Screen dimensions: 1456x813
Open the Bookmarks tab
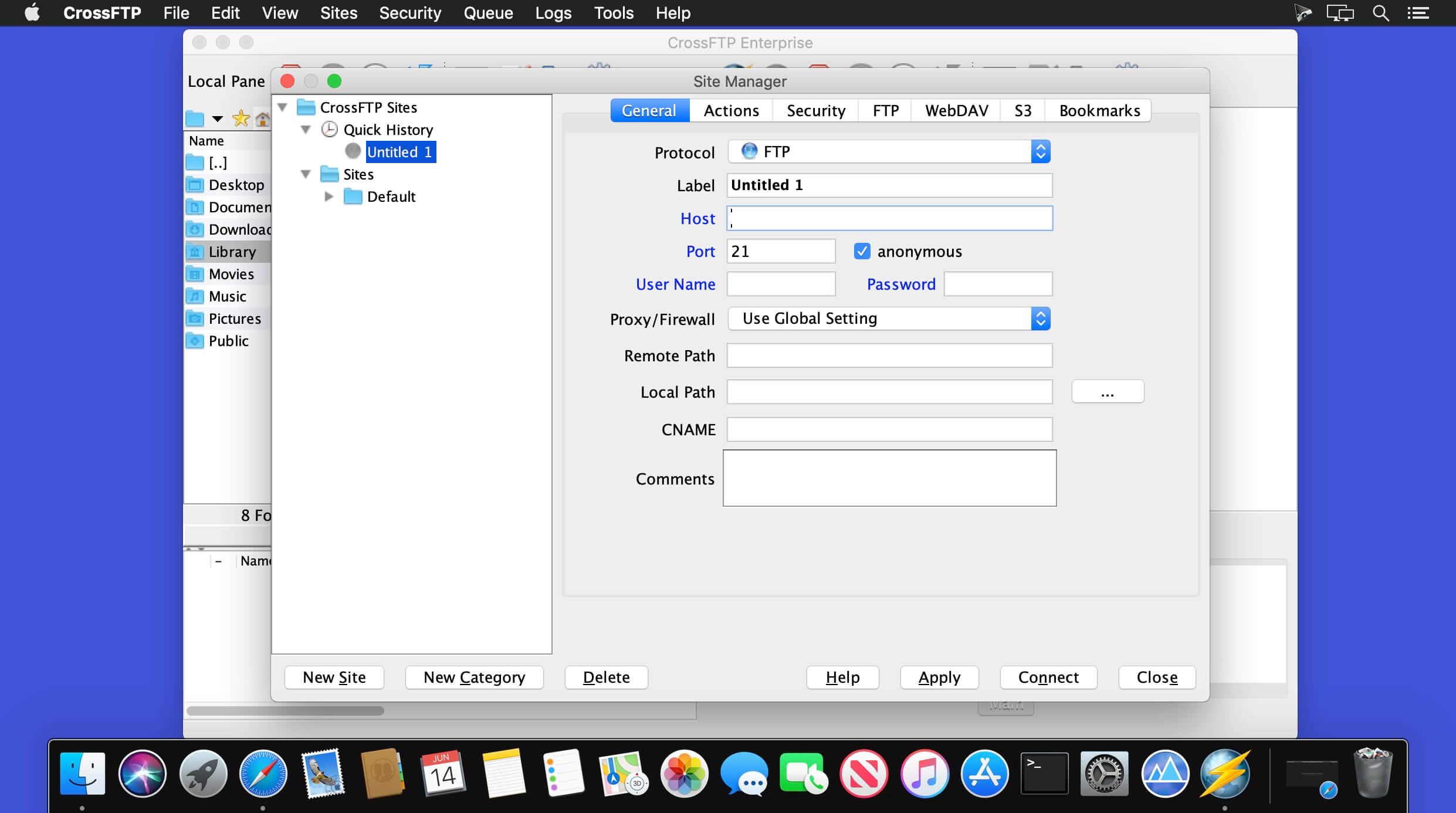point(1099,111)
